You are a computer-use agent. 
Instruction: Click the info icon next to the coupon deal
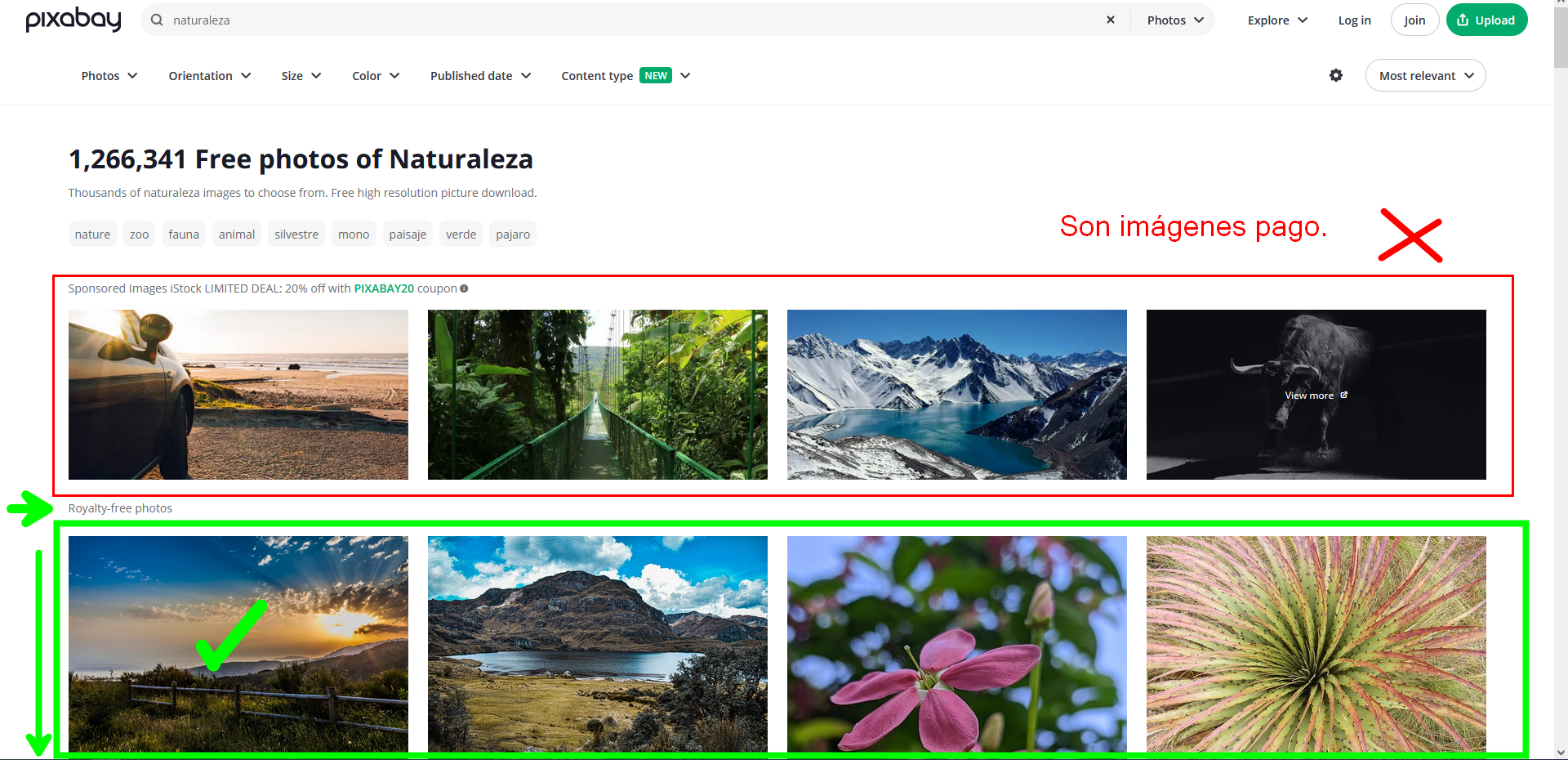tap(464, 288)
